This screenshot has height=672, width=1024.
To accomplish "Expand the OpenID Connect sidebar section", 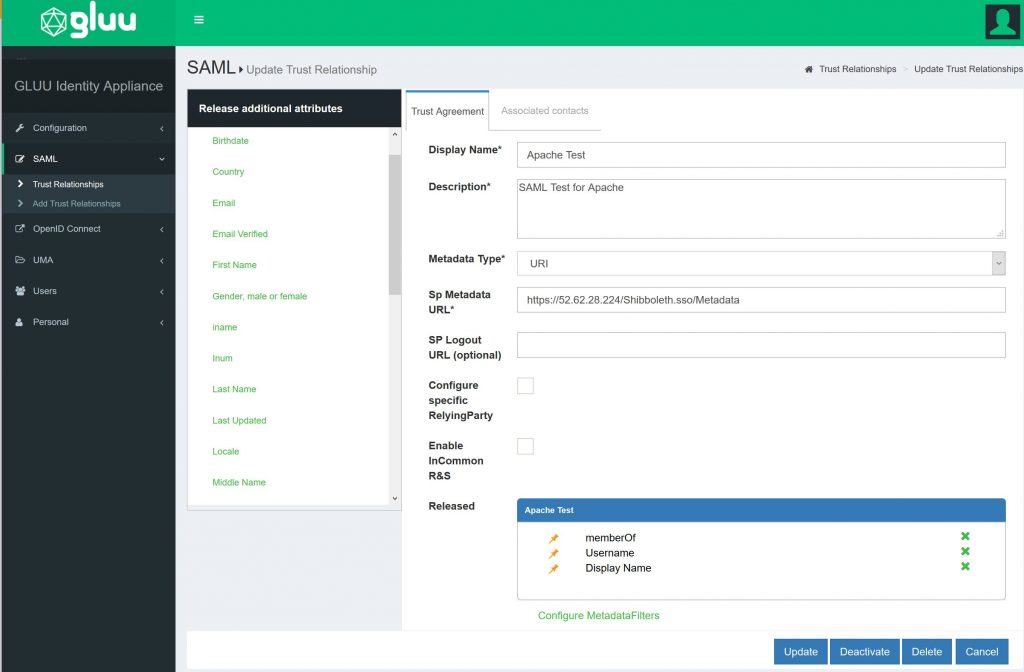I will (x=87, y=229).
